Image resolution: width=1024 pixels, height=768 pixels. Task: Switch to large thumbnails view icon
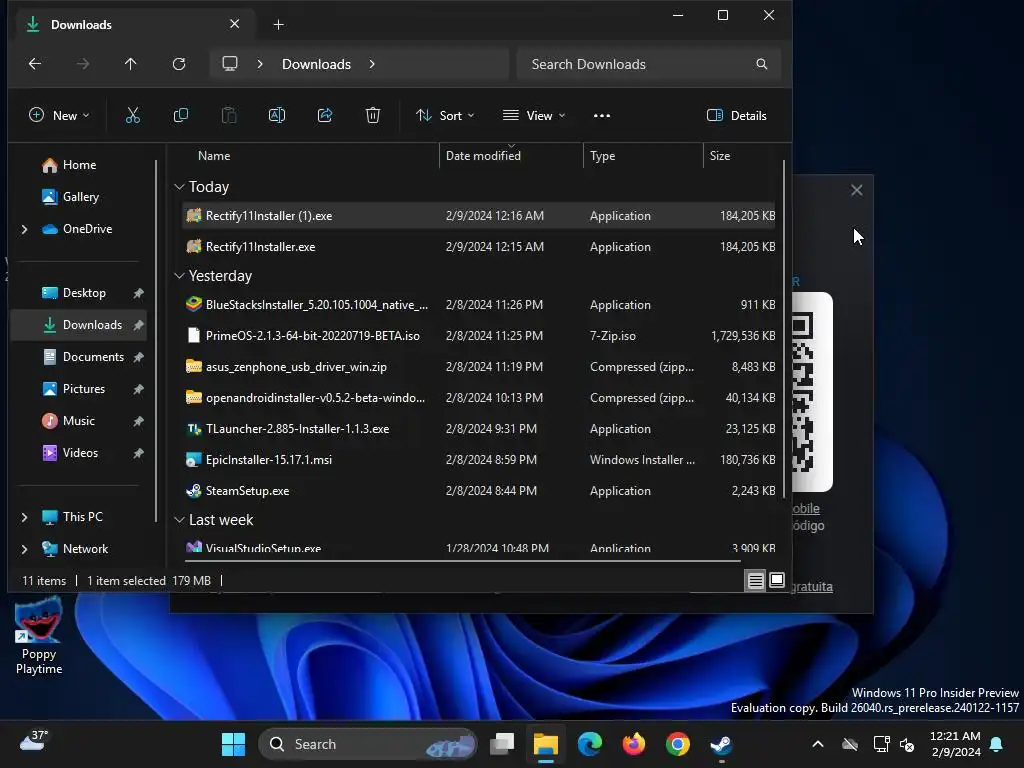pos(776,580)
